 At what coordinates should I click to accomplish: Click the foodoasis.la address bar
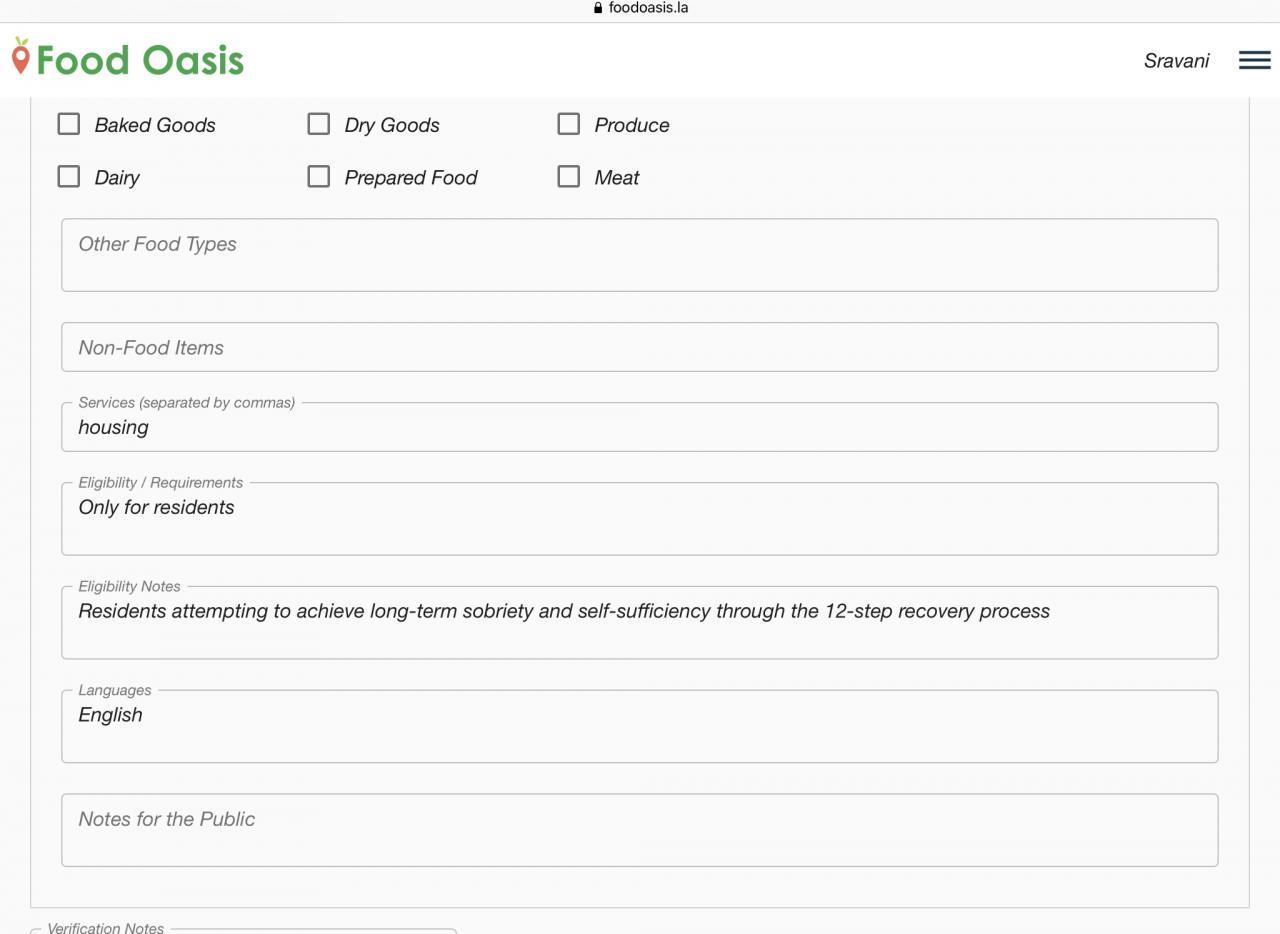point(640,8)
